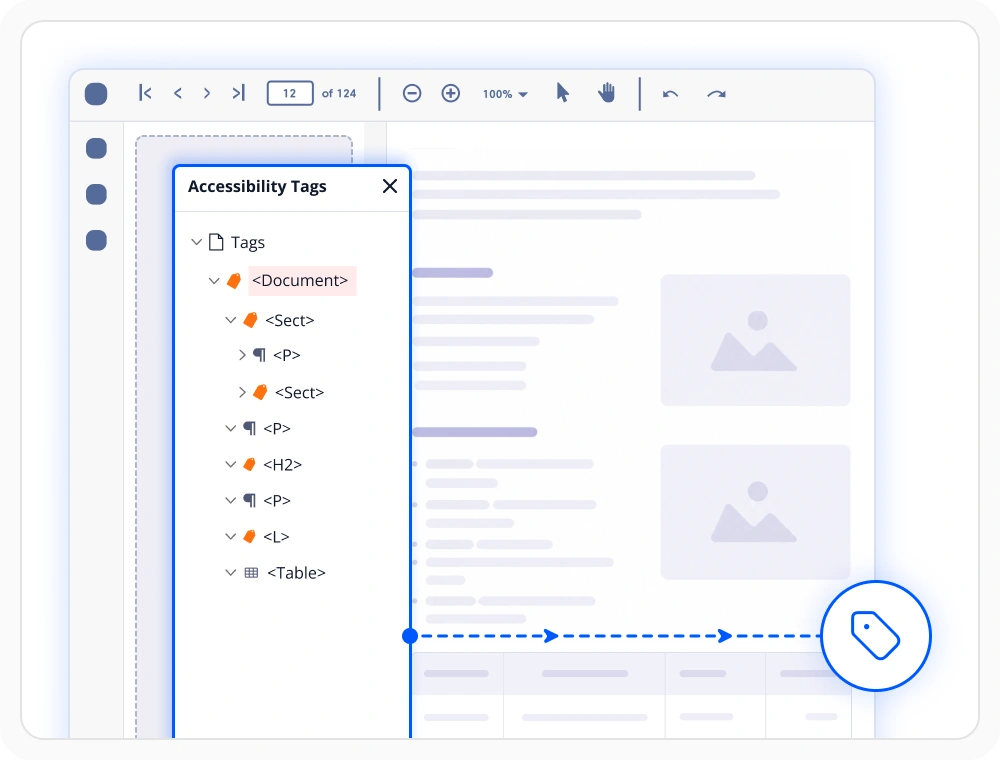Collapse the <L> list node
The image size is (1000, 760).
(231, 537)
